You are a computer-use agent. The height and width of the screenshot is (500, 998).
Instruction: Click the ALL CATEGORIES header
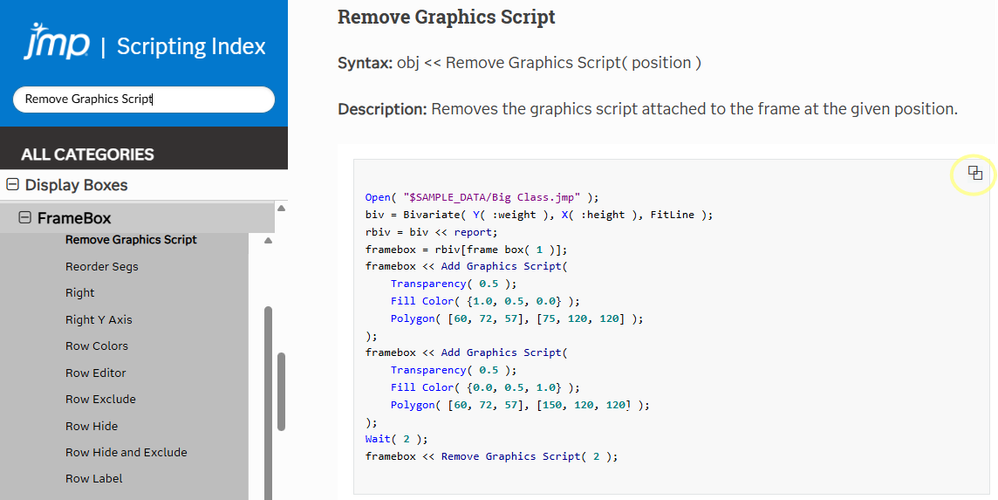pyautogui.click(x=88, y=154)
